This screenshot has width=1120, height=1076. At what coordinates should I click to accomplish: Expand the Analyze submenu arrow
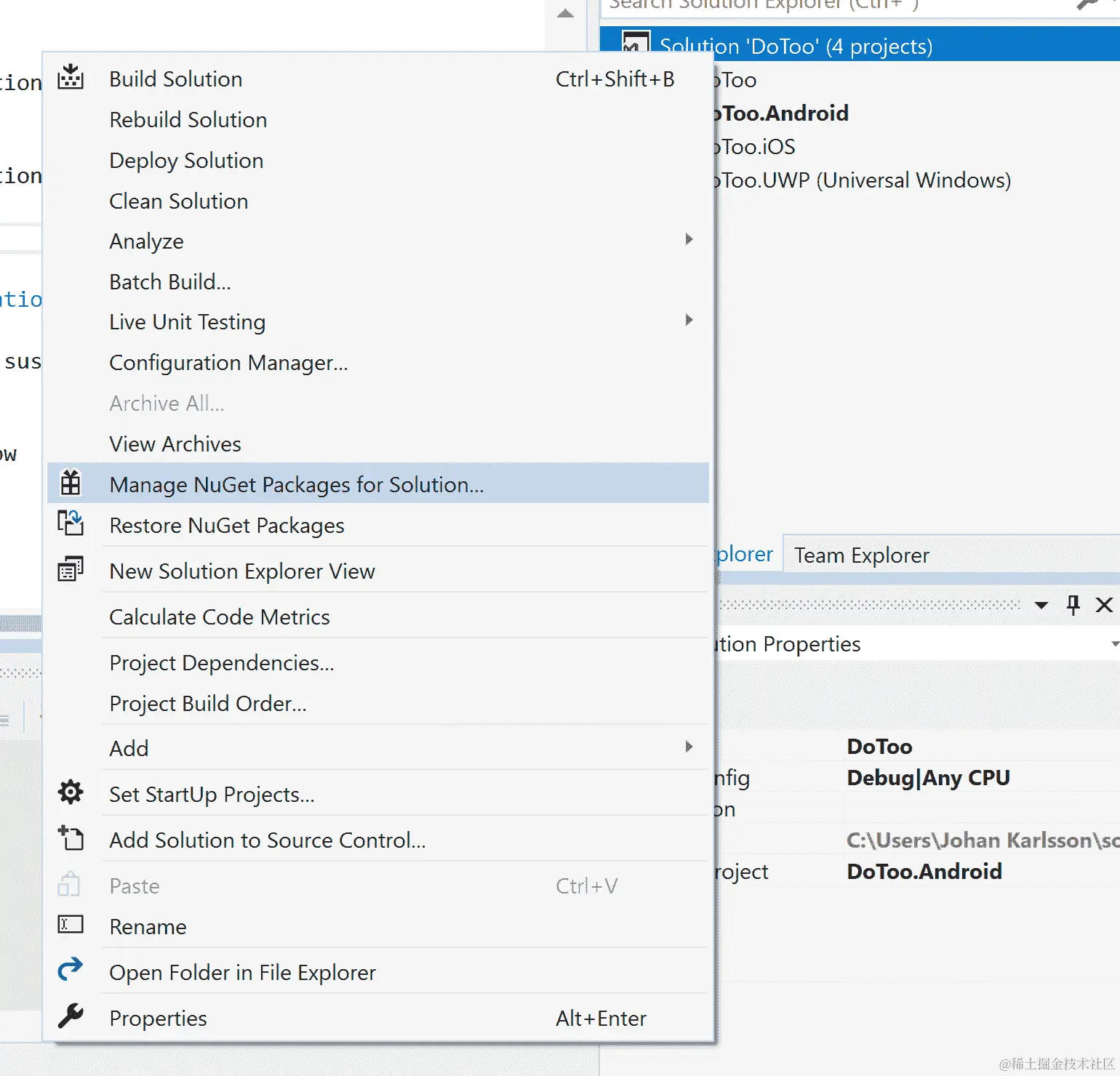pyautogui.click(x=689, y=239)
